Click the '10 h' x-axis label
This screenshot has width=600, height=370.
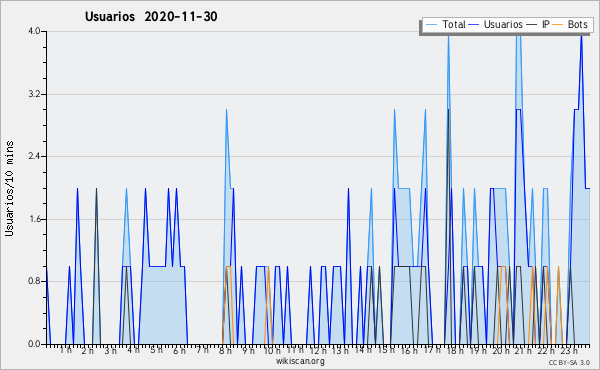click(x=272, y=350)
